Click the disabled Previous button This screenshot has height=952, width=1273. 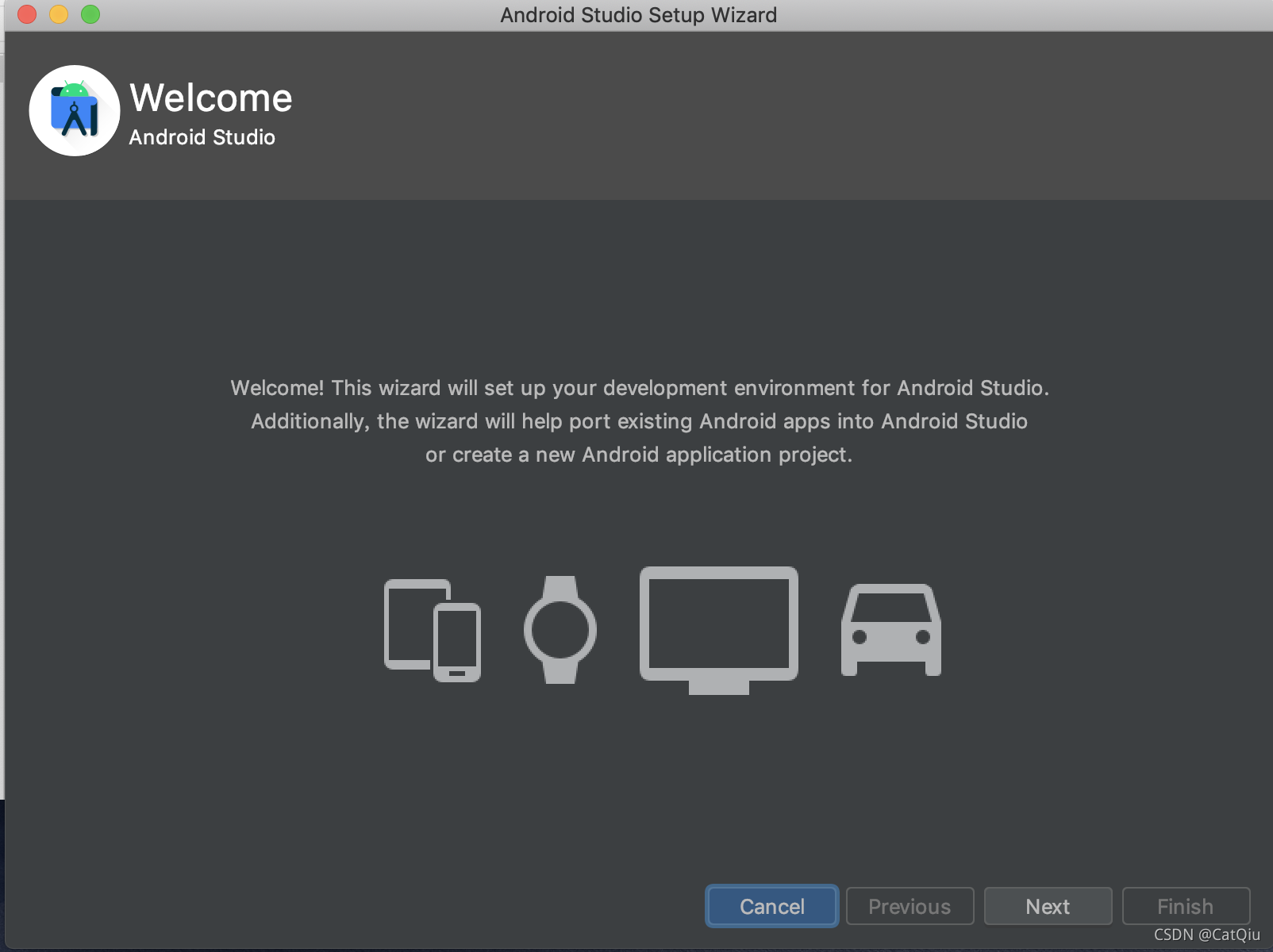pos(910,906)
